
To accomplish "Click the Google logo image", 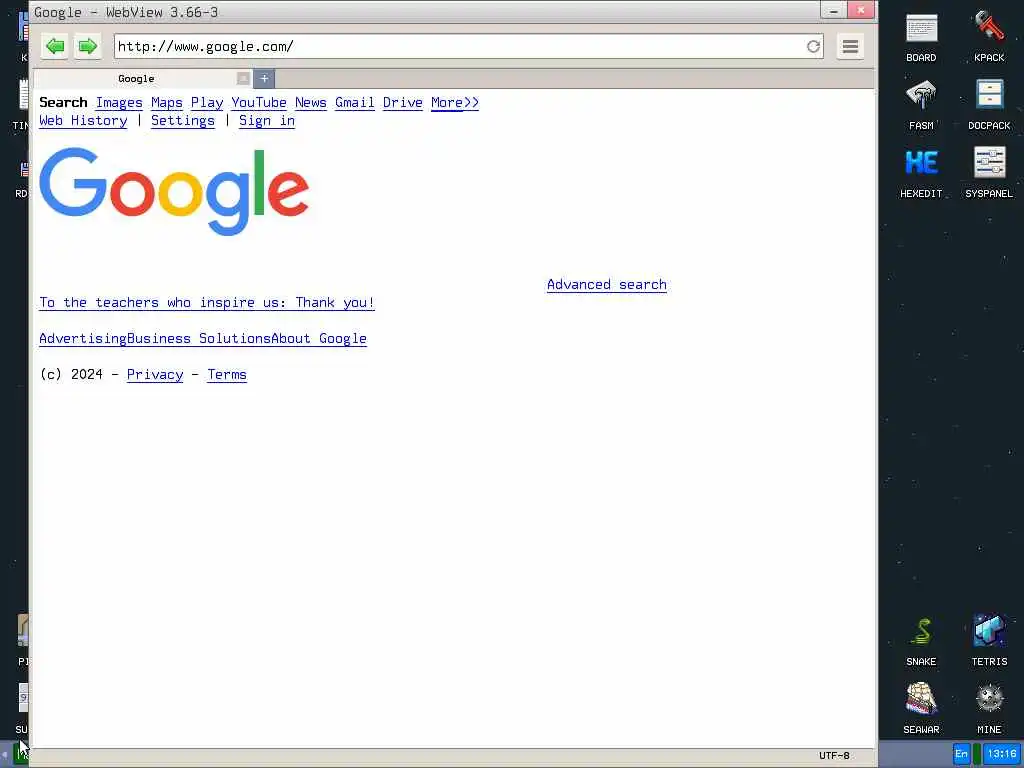I will (174, 191).
